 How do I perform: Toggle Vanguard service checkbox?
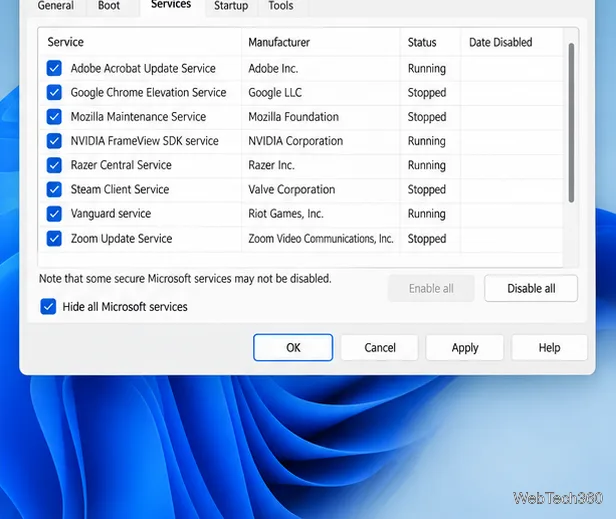pyautogui.click(x=54, y=214)
